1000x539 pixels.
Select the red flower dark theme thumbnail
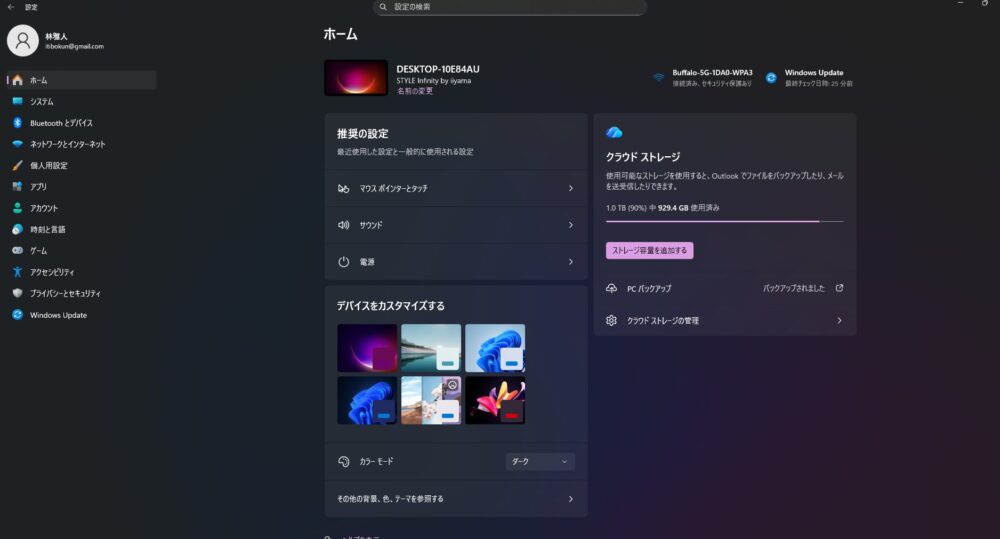coord(494,400)
